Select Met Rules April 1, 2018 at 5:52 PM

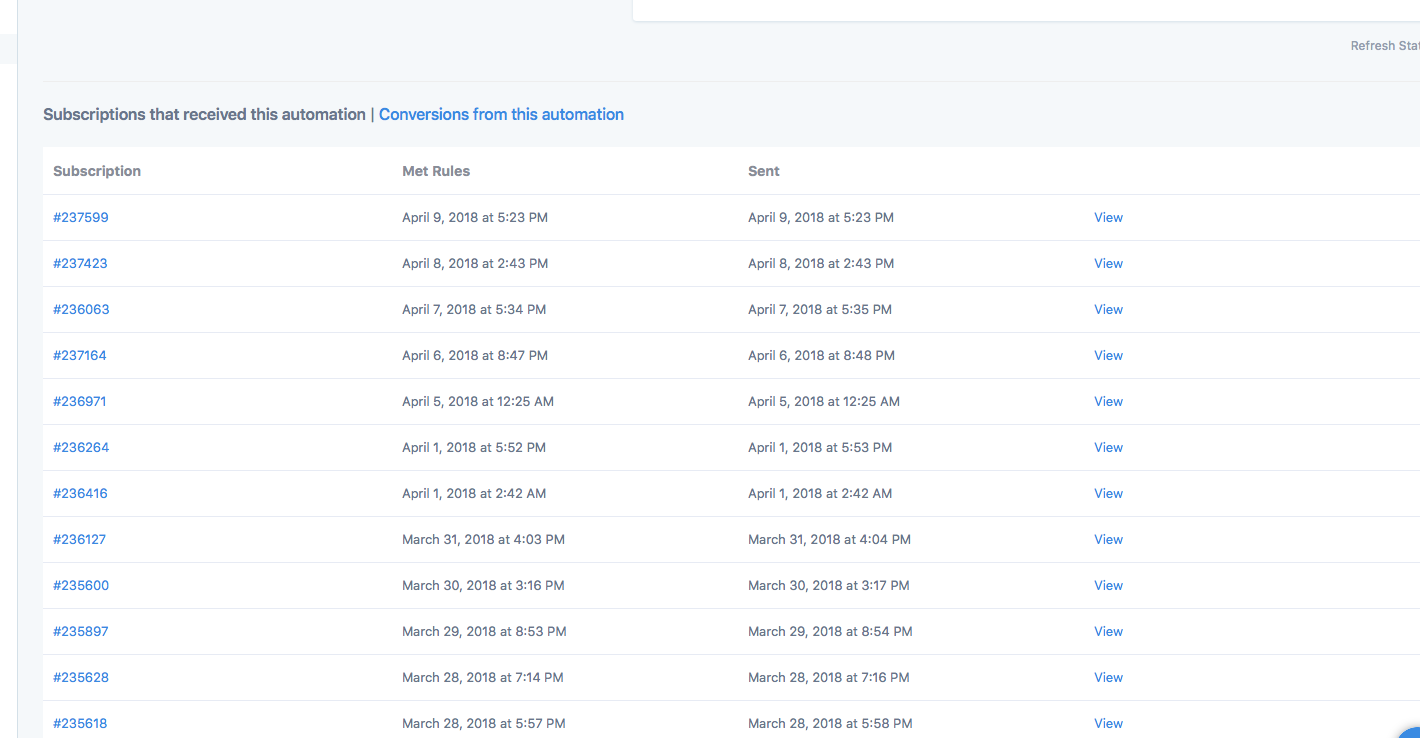point(474,447)
